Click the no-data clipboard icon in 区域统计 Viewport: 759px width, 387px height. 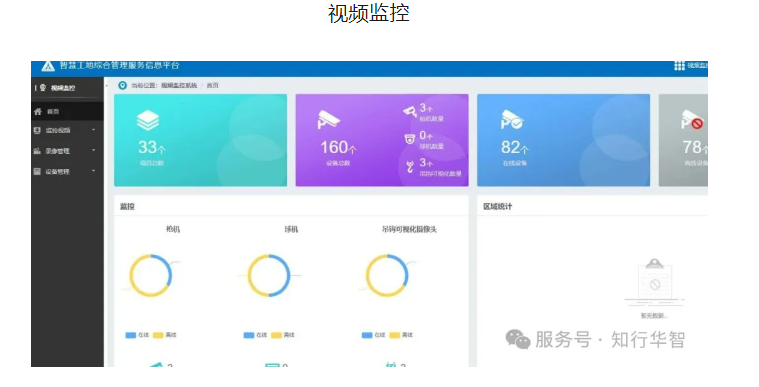point(654,282)
